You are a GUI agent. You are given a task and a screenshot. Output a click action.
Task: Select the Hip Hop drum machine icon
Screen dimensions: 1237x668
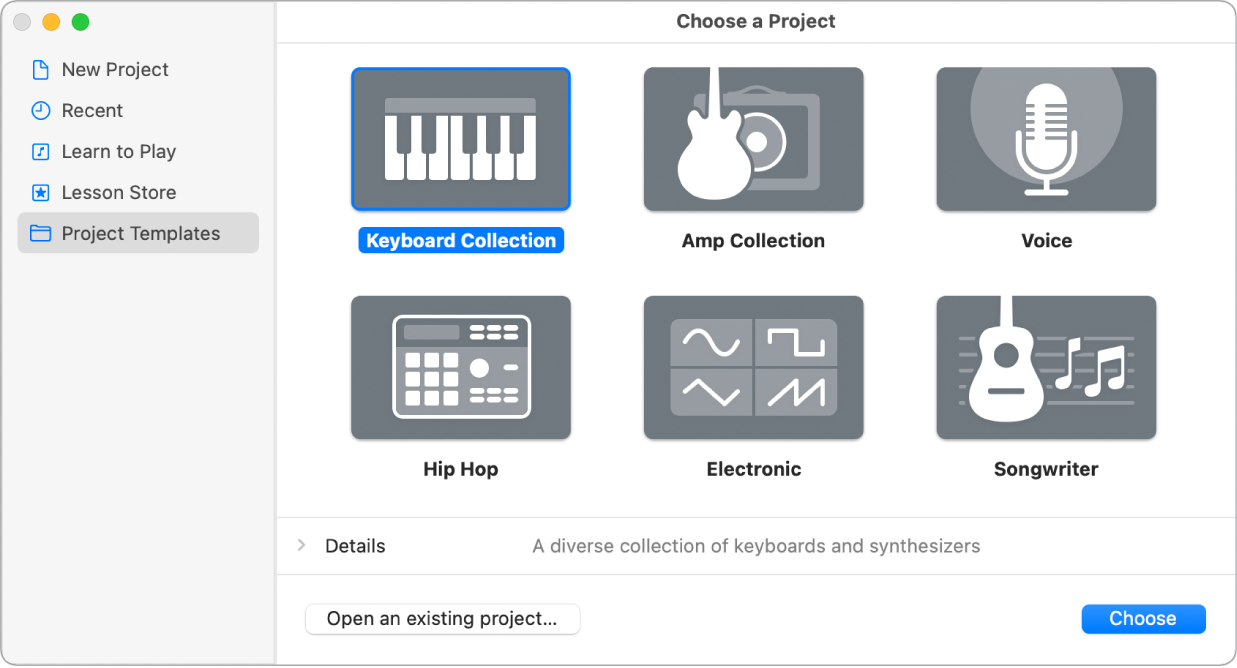coord(460,367)
